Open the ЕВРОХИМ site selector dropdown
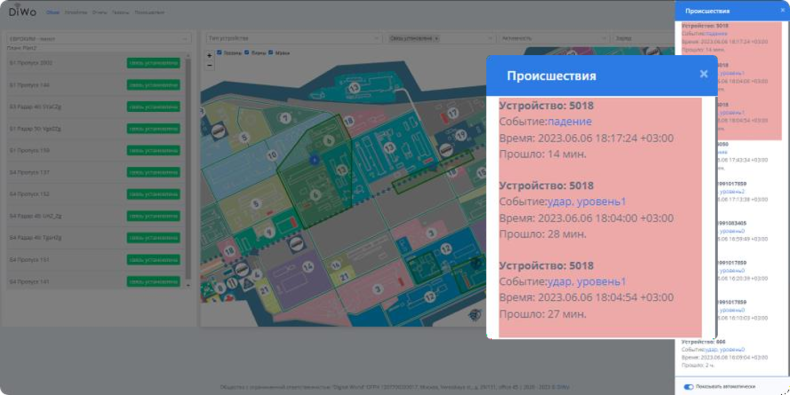Viewport: 790px width, 395px height. [x=99, y=38]
